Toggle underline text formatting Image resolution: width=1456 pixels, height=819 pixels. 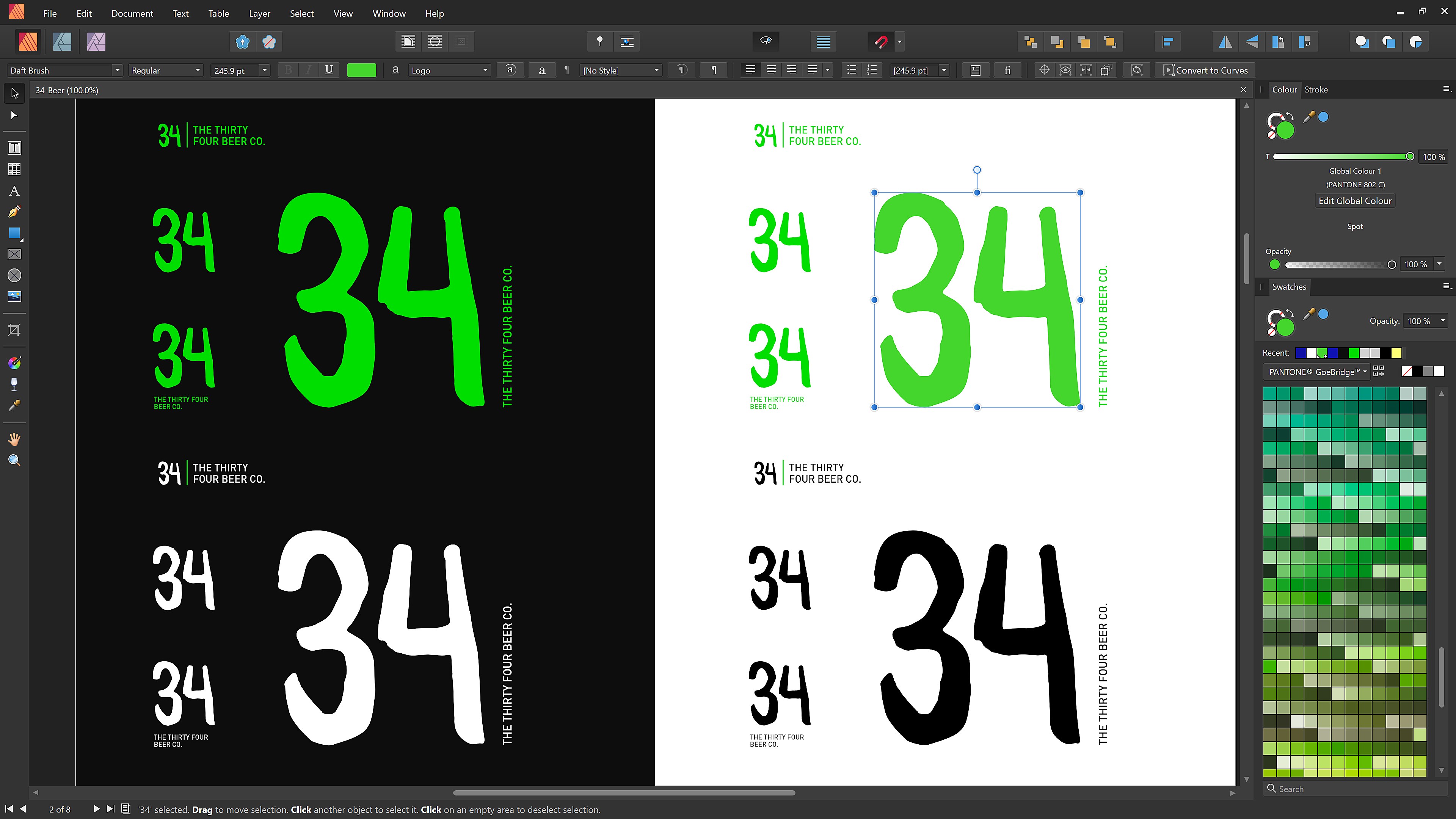(x=329, y=70)
